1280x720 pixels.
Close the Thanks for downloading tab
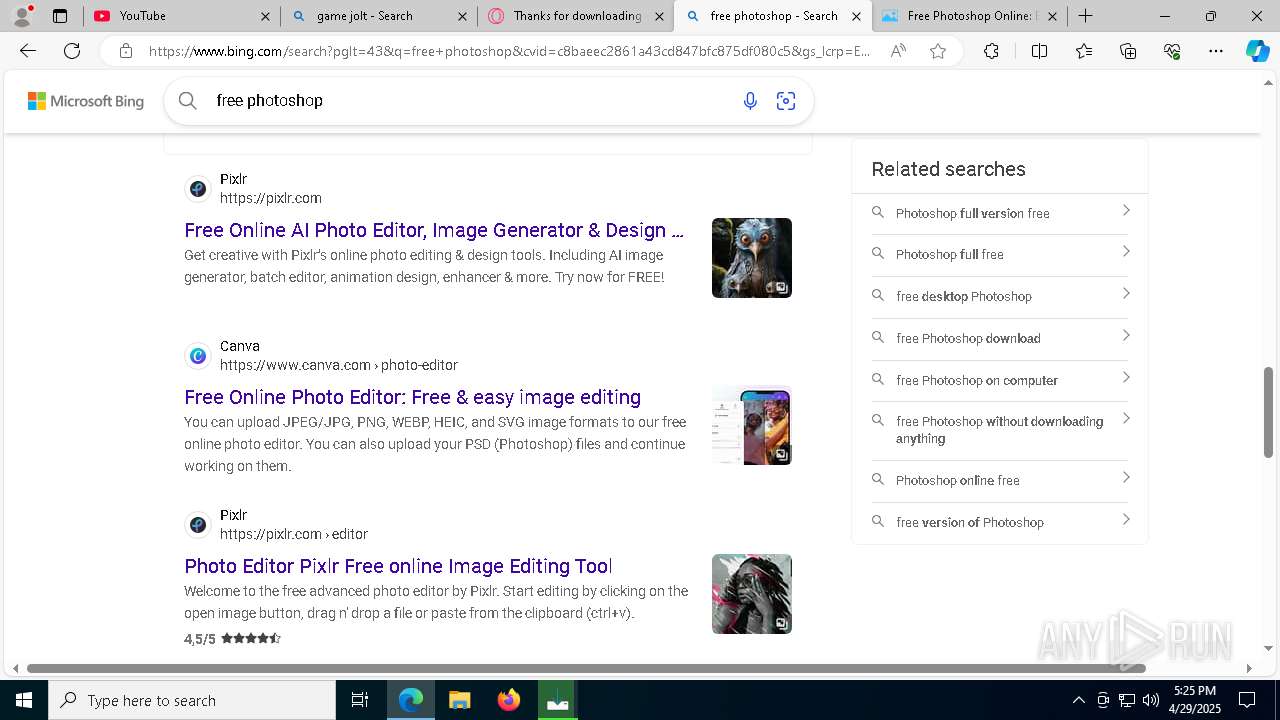(659, 16)
